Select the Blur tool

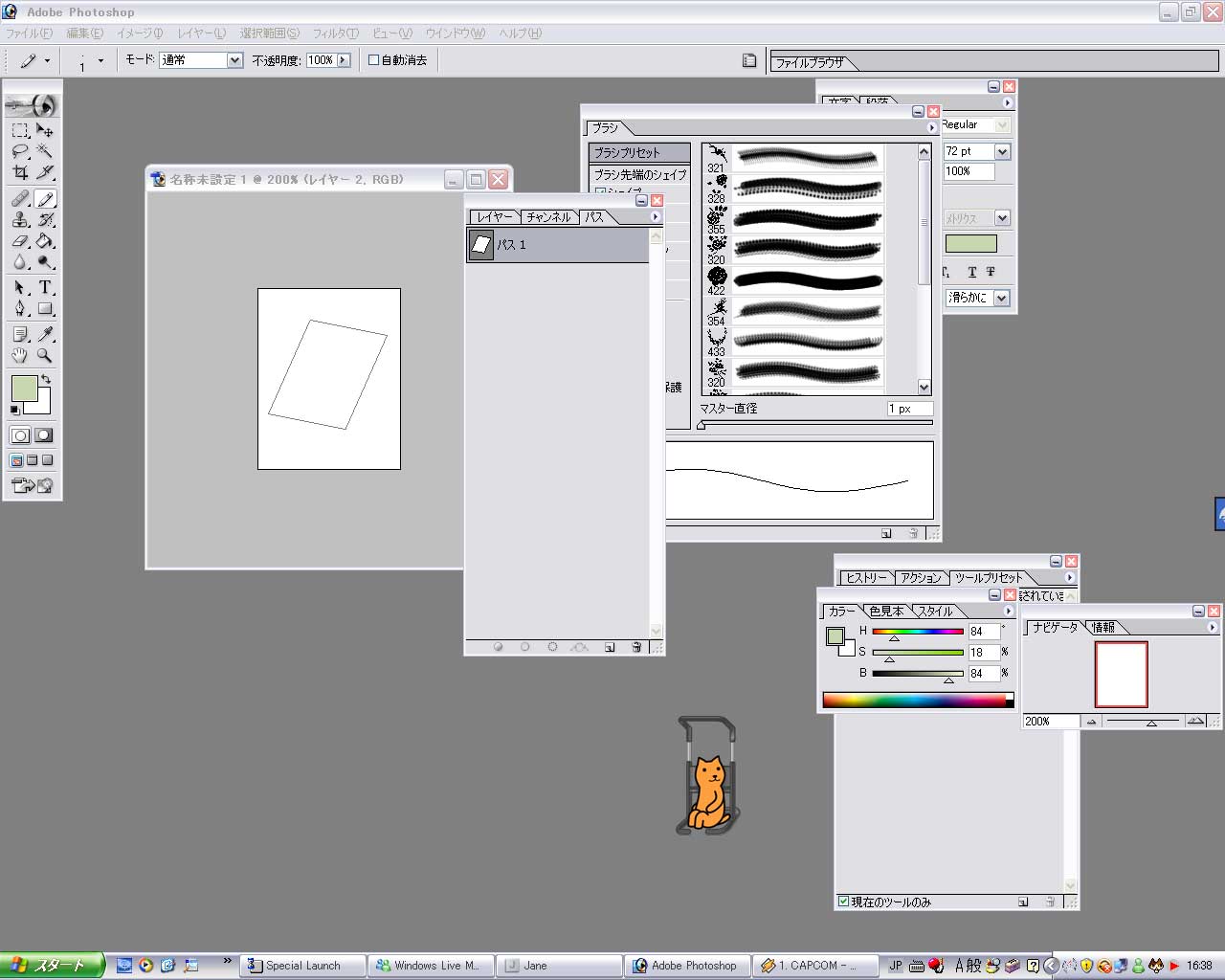click(x=20, y=261)
